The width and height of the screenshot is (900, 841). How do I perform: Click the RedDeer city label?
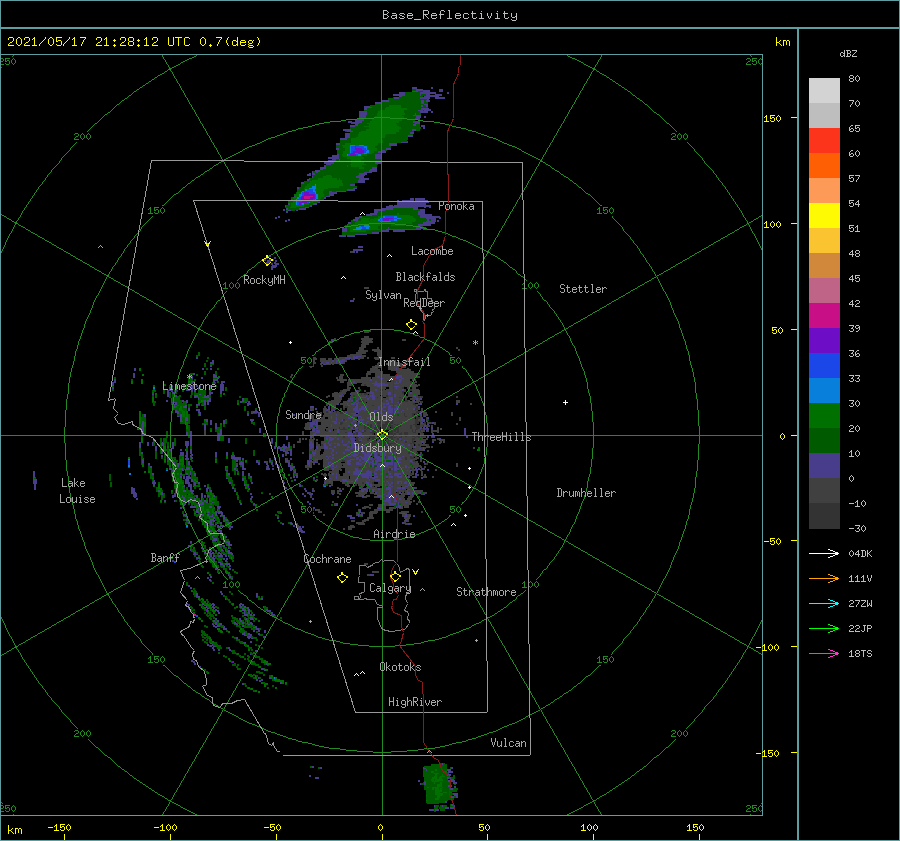point(424,303)
